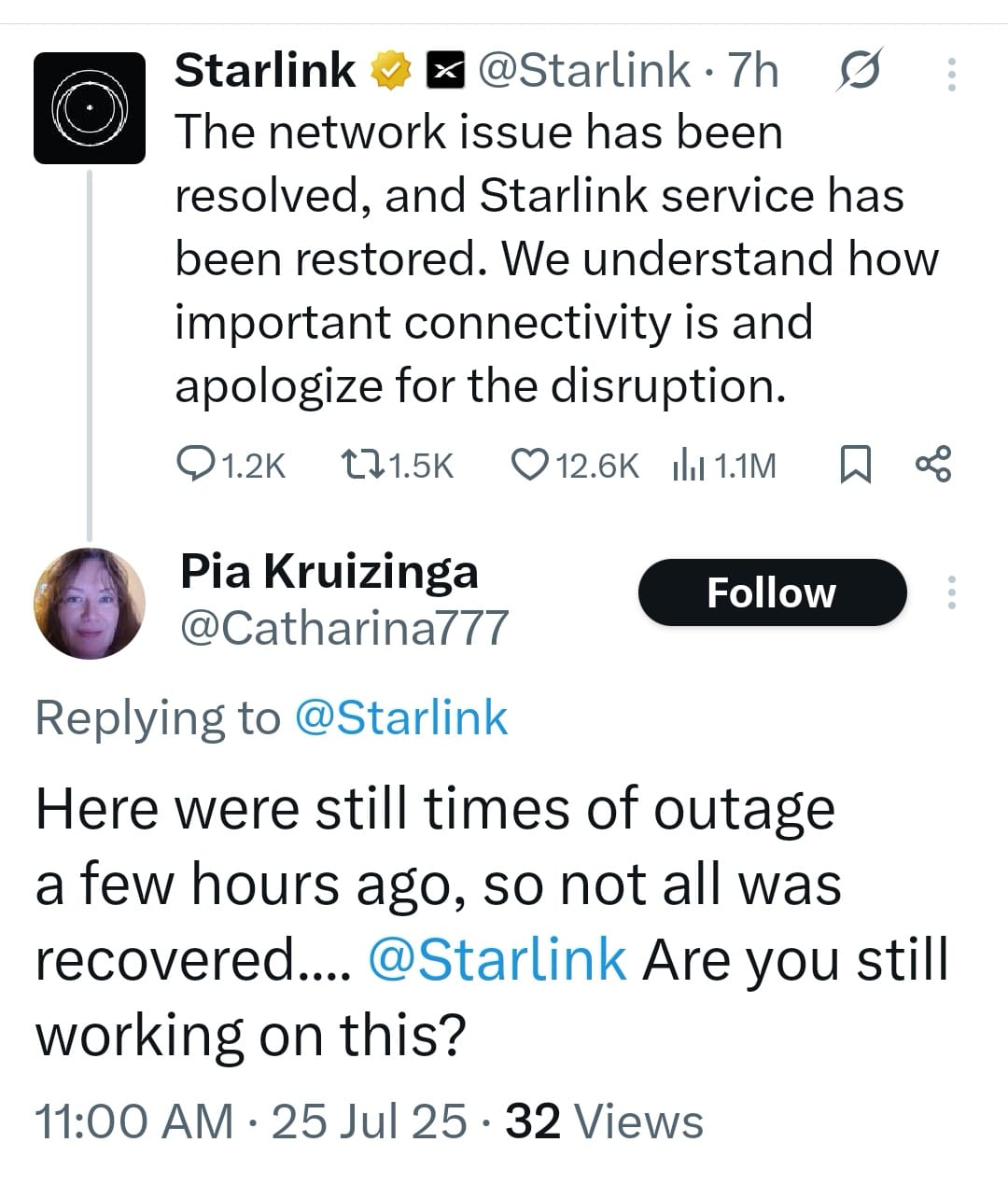Open Starlink's profile avatar
1008x1184 pixels.
90,108
